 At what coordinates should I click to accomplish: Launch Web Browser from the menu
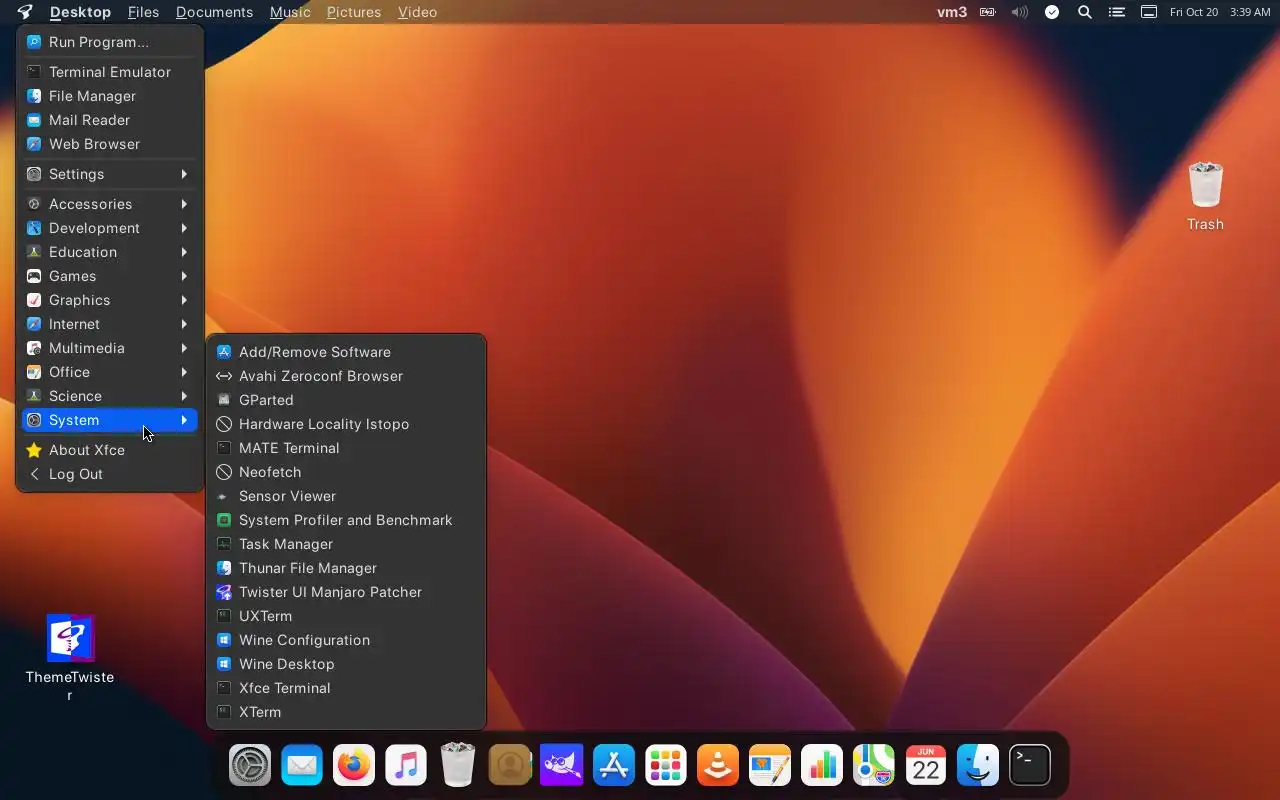pyautogui.click(x=110, y=144)
